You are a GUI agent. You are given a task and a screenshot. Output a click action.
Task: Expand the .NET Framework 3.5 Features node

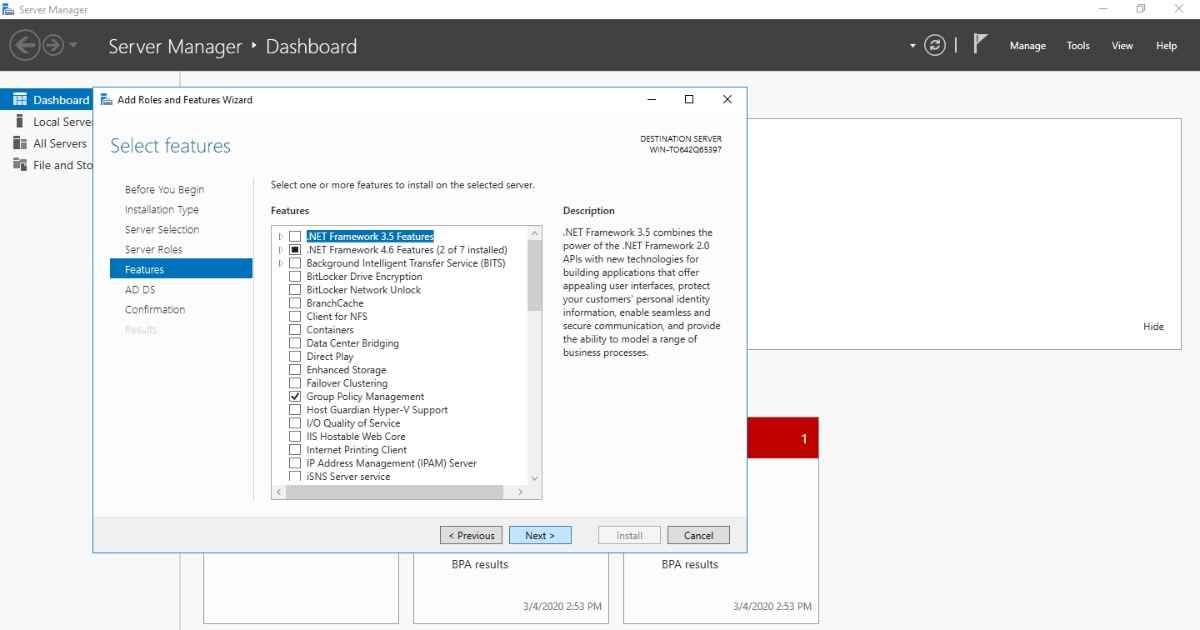[281, 236]
